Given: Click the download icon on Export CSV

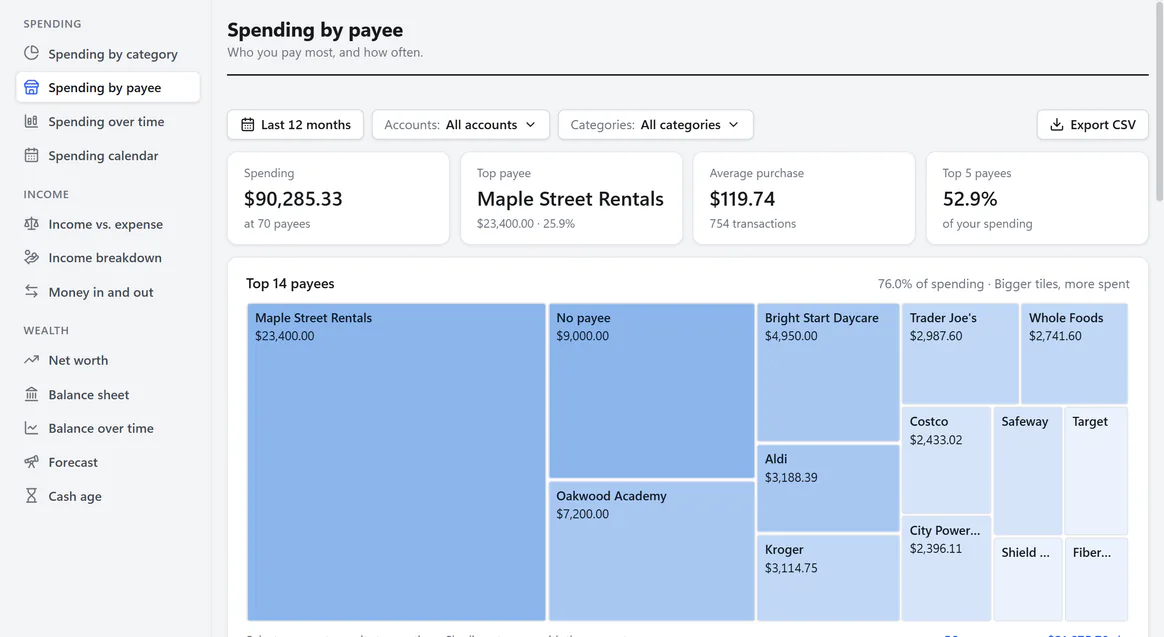Looking at the screenshot, I should (1056, 125).
